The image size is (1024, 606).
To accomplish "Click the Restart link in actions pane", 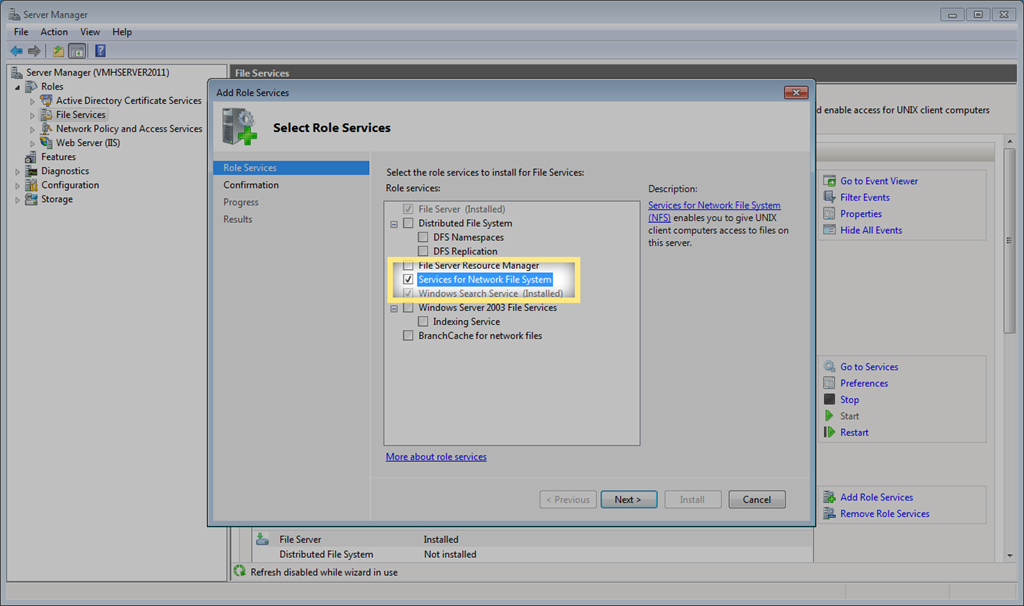I will 854,432.
